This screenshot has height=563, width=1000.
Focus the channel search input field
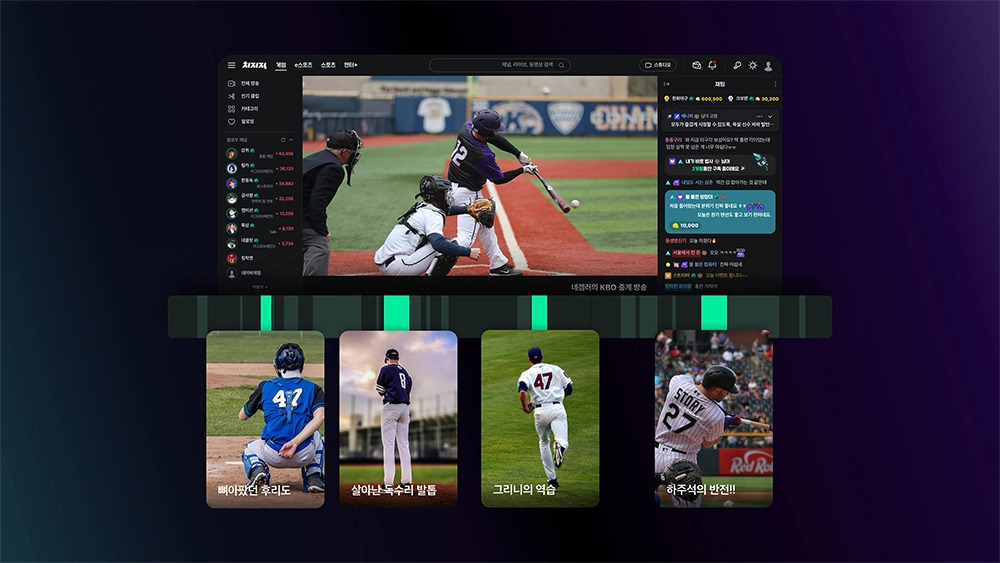pos(500,65)
